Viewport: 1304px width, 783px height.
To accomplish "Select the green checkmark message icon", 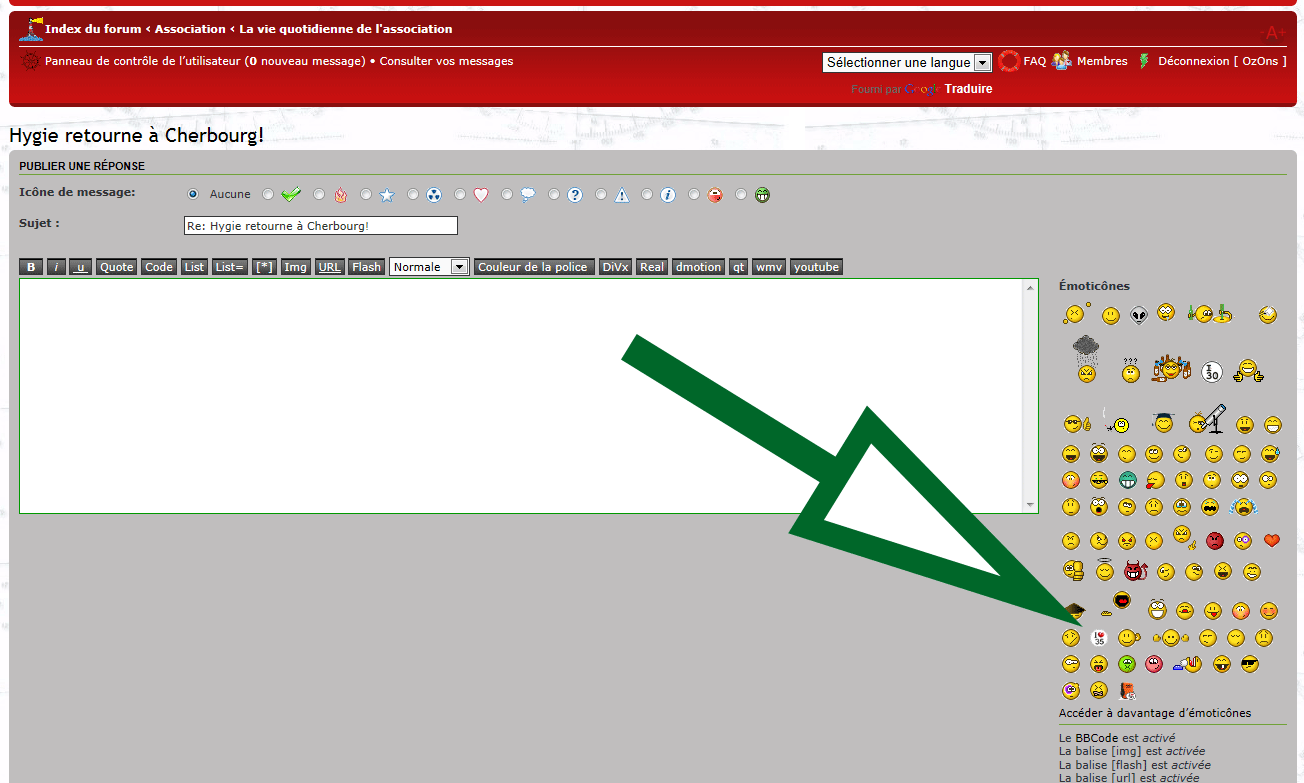I will [291, 195].
